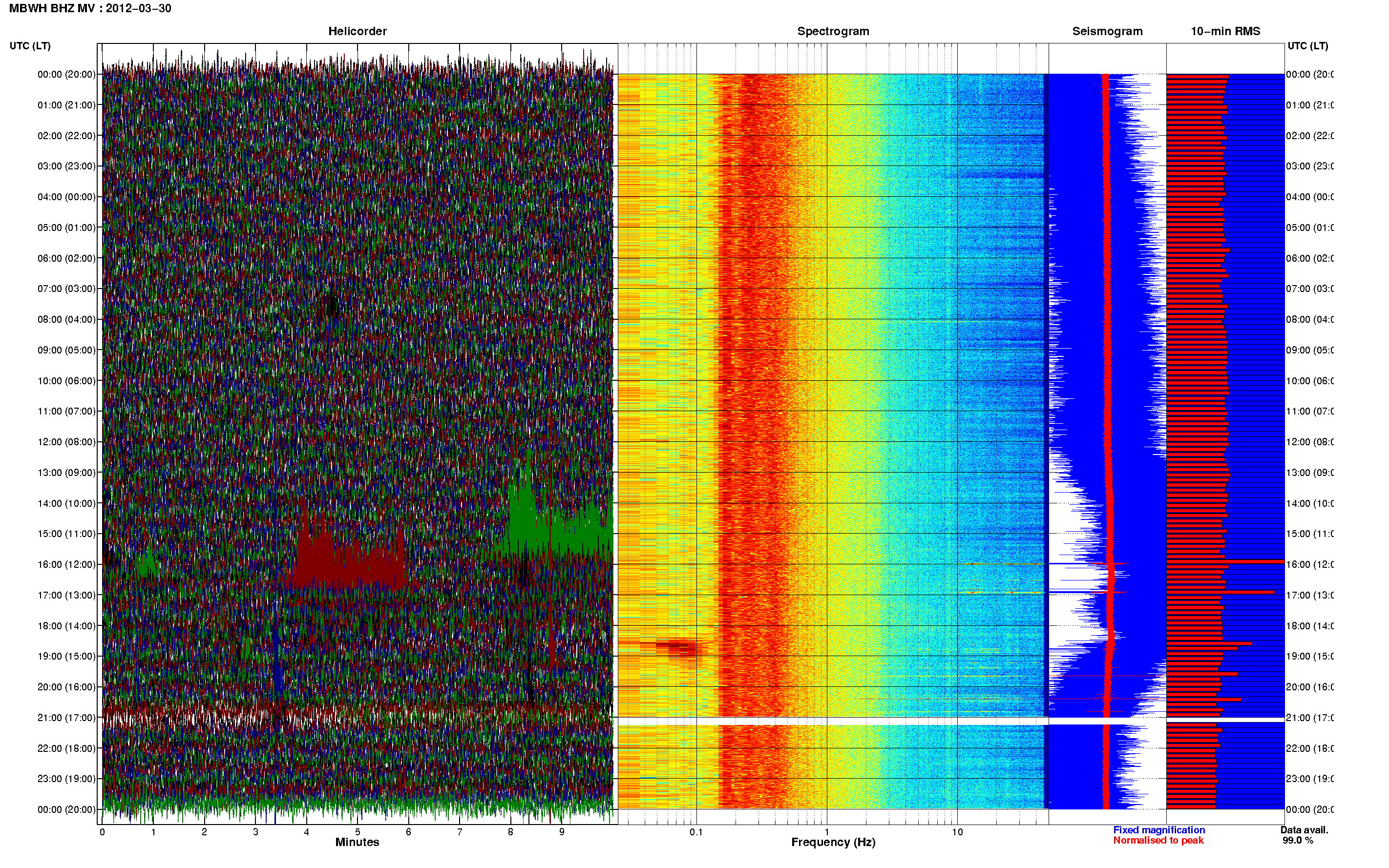Click the '1' frequency tick label under the spectrogram
This screenshot has height=868, width=1389.
pyautogui.click(x=827, y=832)
